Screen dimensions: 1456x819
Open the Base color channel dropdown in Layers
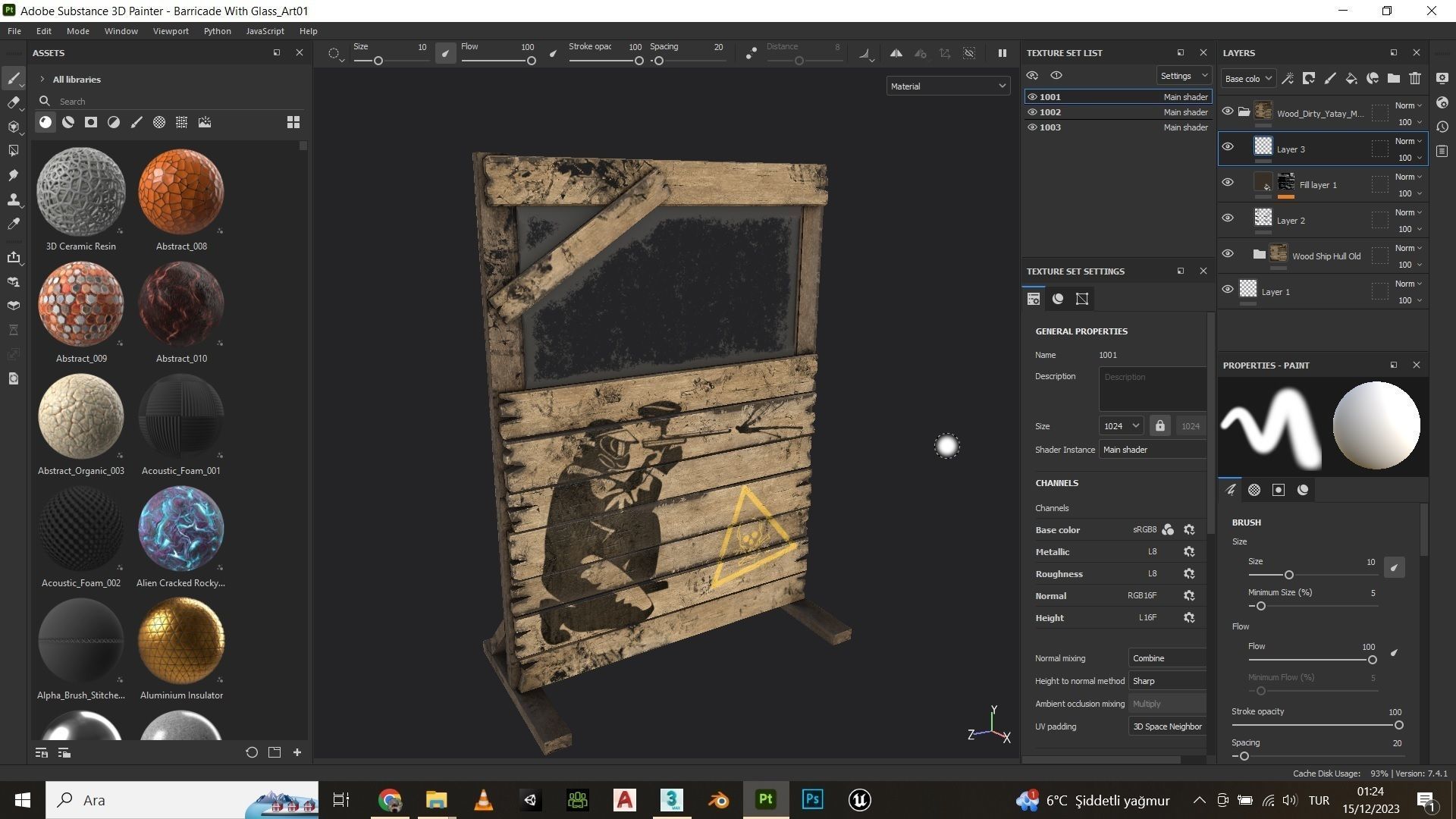tap(1248, 79)
